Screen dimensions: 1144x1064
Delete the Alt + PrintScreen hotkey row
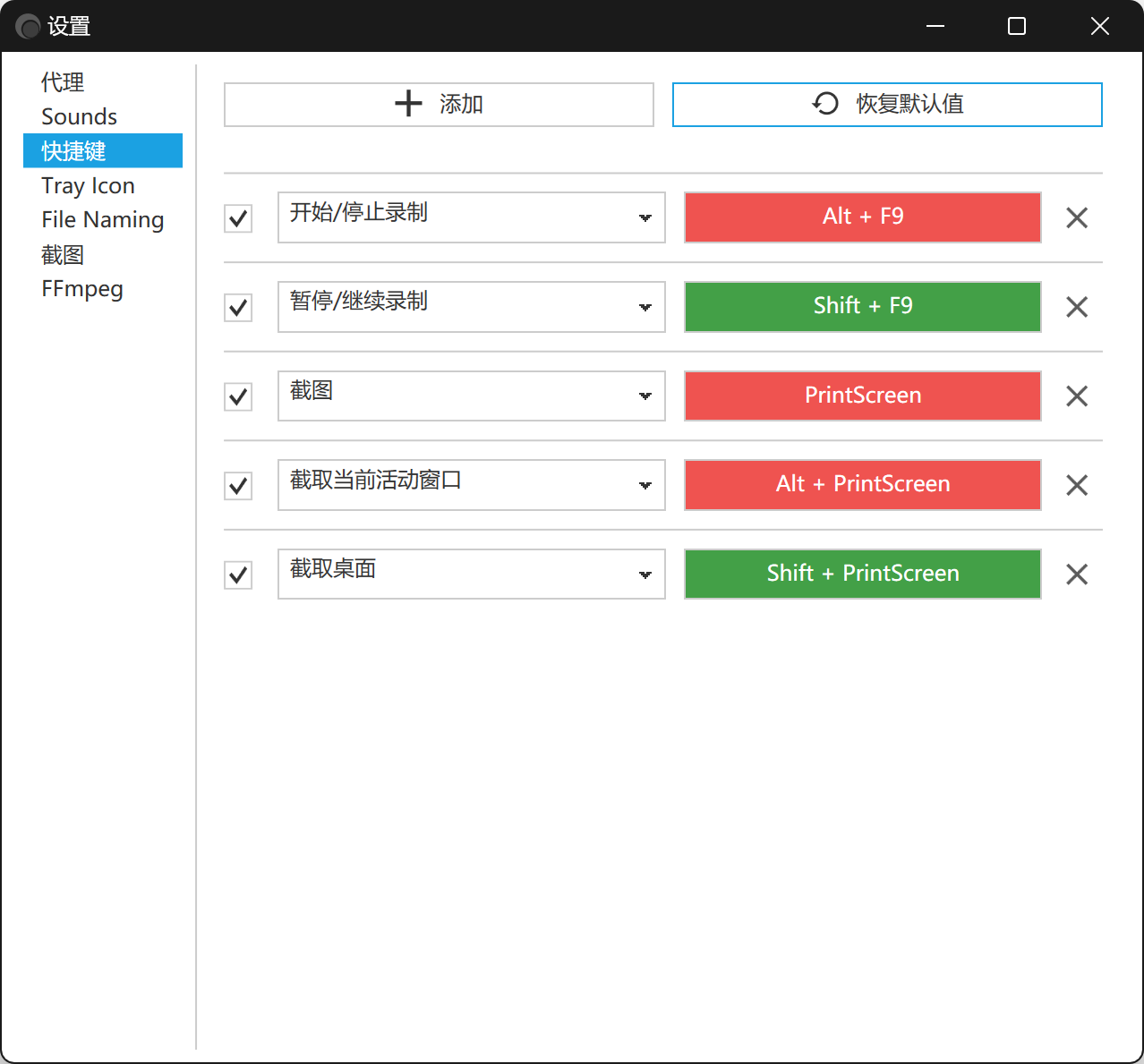tap(1077, 485)
